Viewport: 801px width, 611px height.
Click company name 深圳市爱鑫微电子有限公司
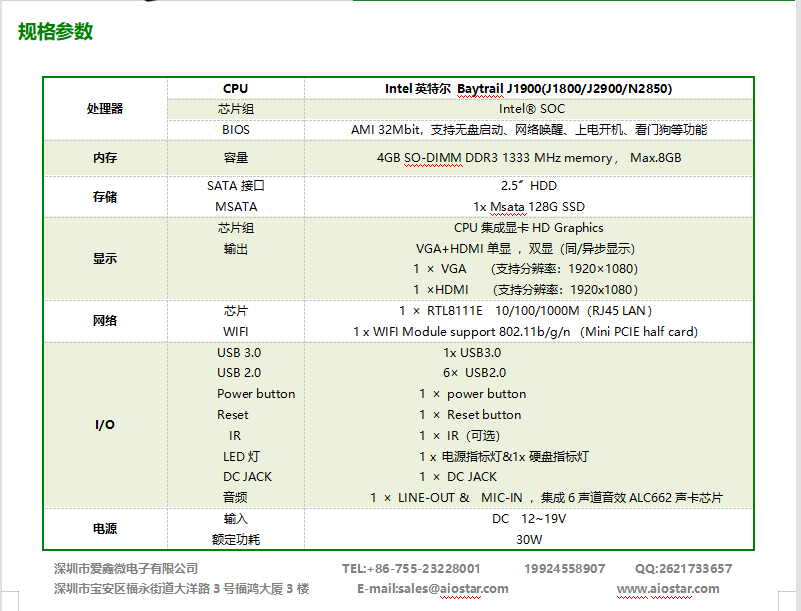click(x=126, y=568)
